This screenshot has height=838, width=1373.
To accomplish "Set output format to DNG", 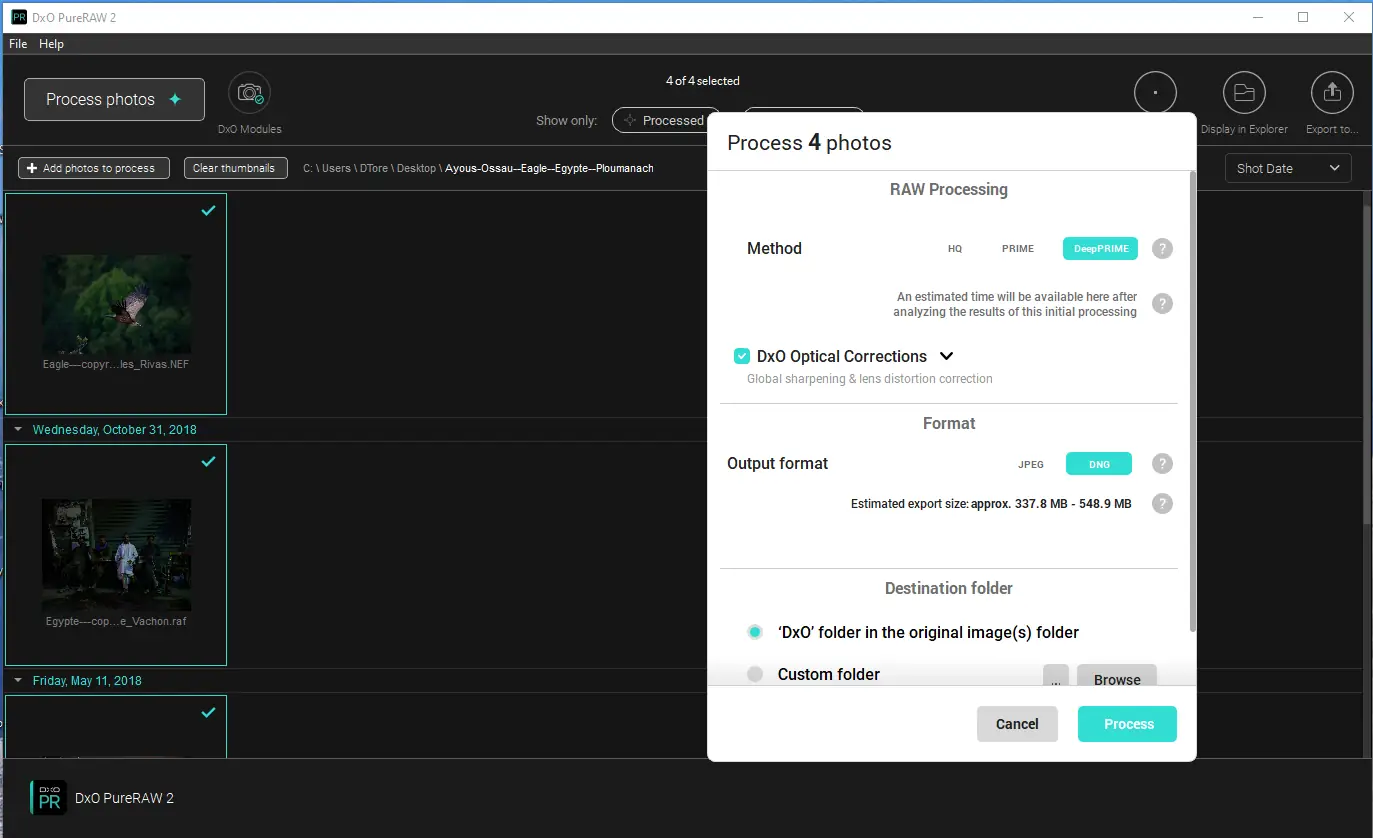I will [1099, 464].
